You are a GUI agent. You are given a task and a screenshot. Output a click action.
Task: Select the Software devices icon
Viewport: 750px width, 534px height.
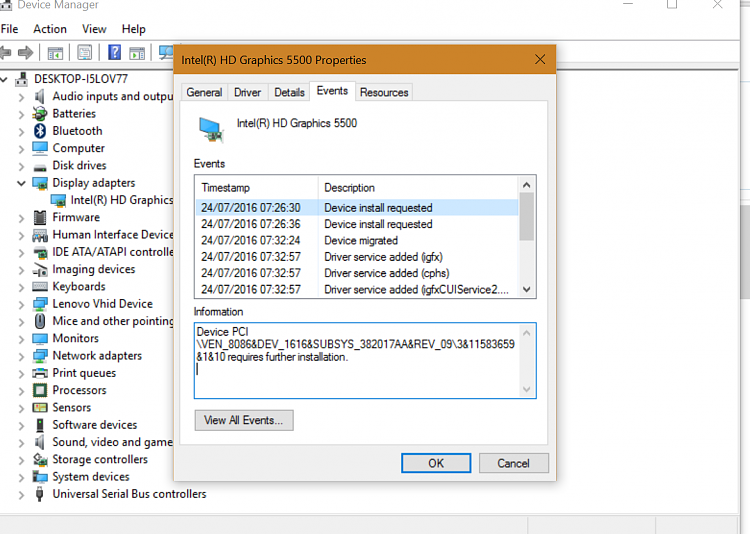pos(40,425)
